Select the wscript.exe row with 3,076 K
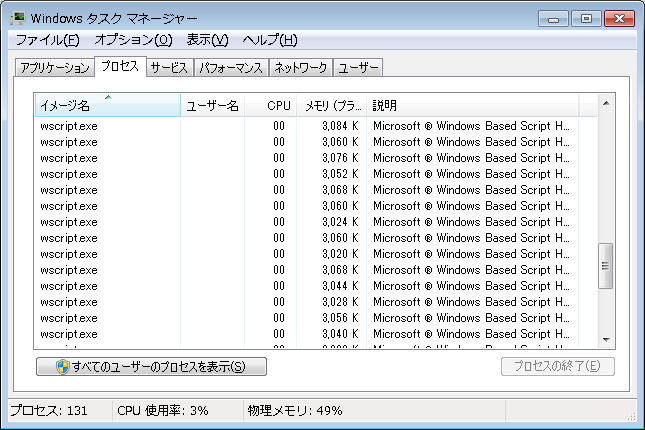Viewport: 645px width, 430px height. (x=306, y=158)
